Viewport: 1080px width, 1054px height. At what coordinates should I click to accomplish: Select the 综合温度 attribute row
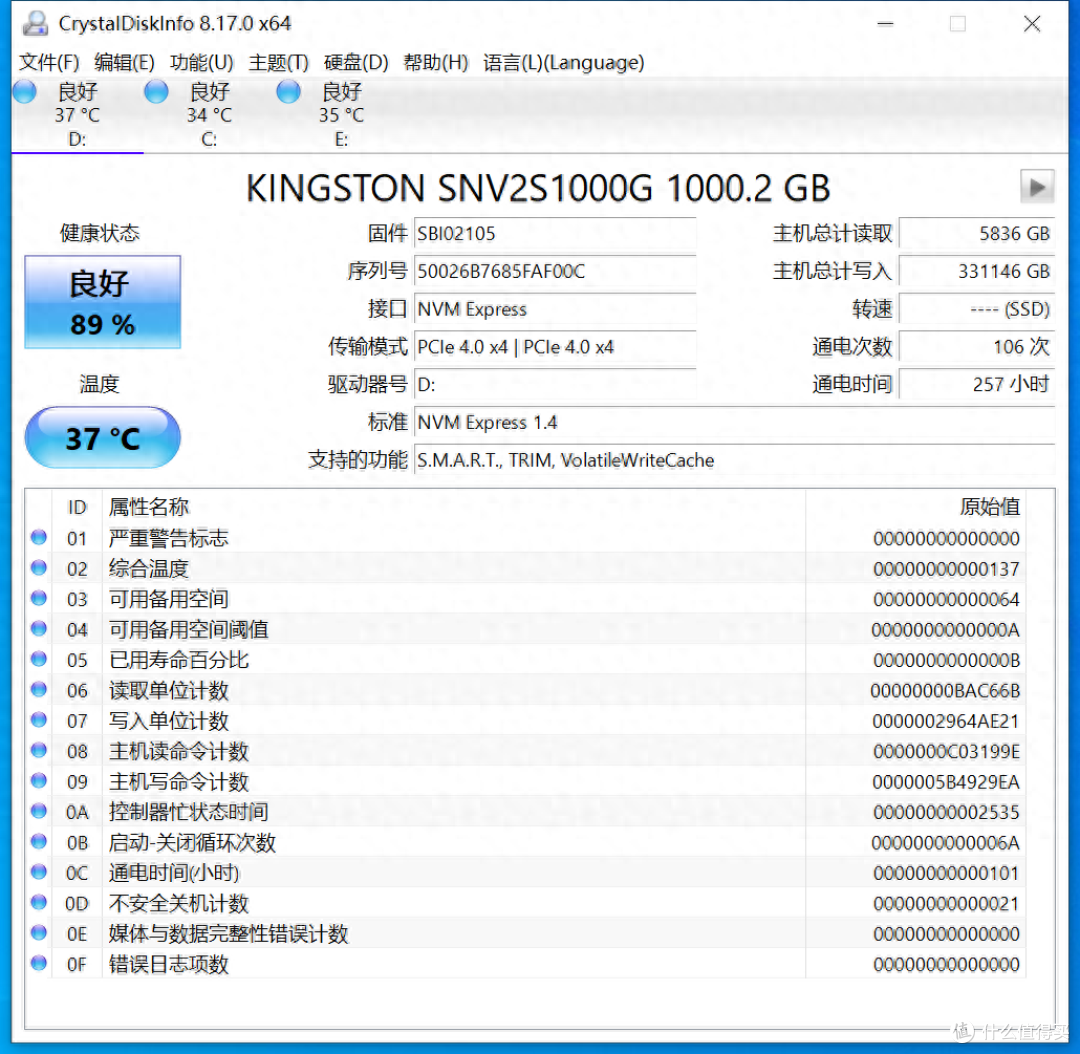[526, 568]
